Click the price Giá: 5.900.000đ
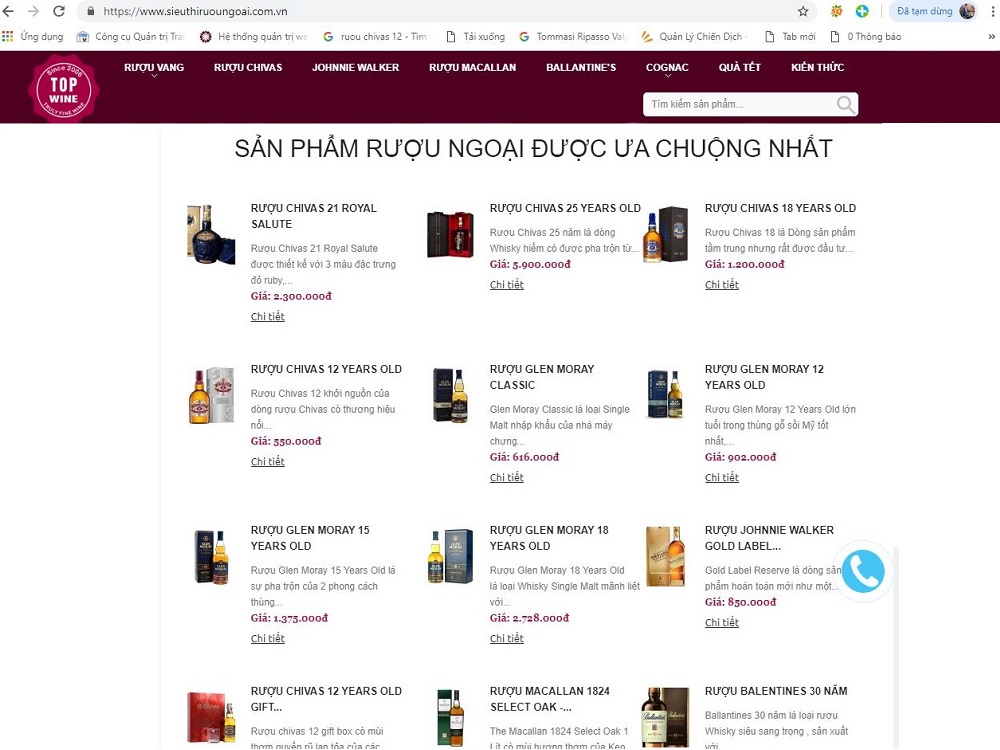This screenshot has width=1000, height=750. point(530,264)
